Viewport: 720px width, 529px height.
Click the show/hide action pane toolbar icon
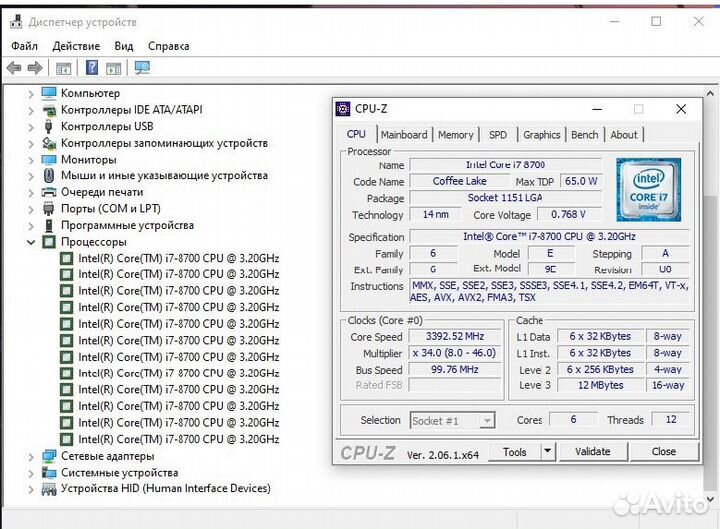coord(113,69)
